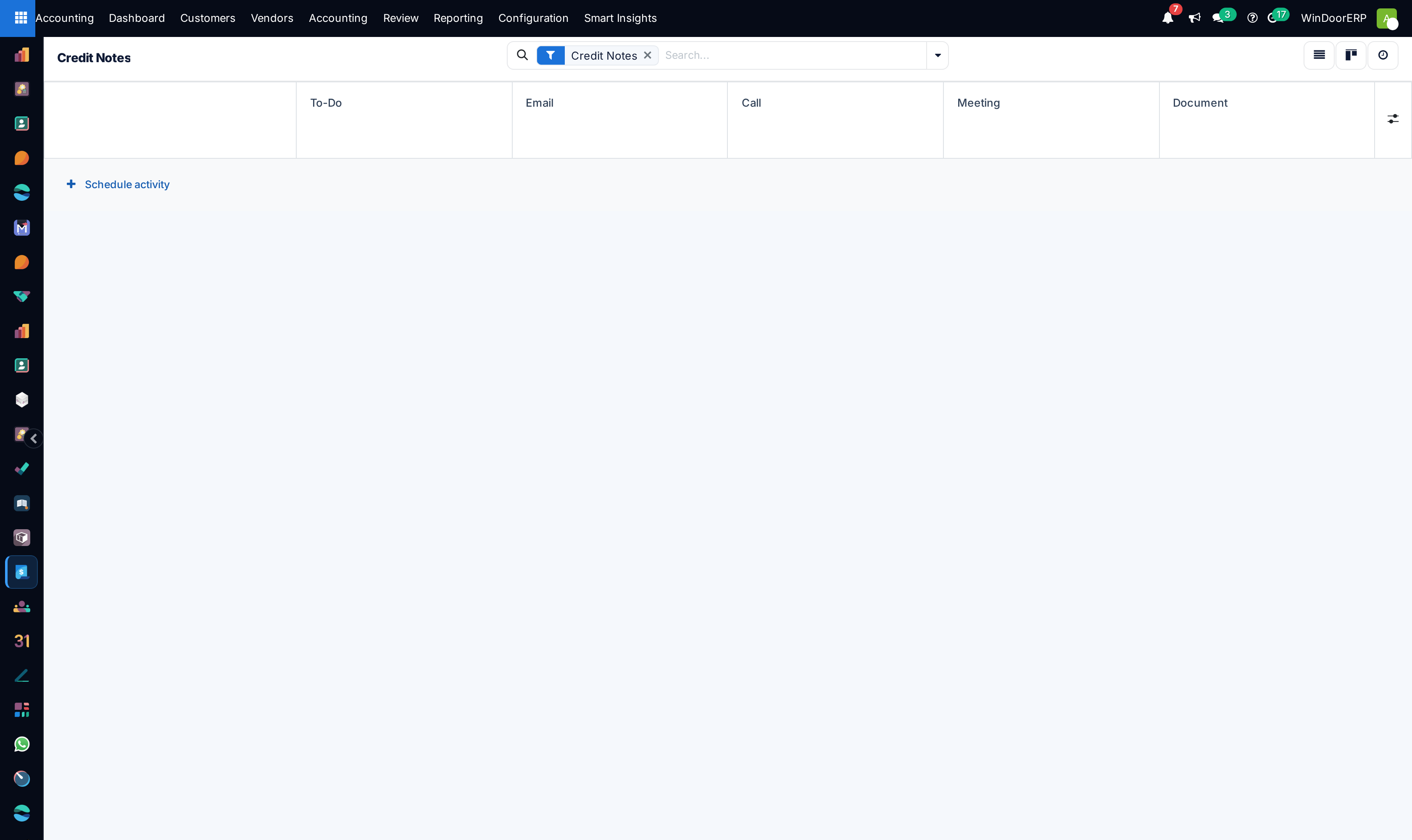Open the pencil sign app in sidebar
Viewport: 1412px width, 840px height.
coord(21,675)
